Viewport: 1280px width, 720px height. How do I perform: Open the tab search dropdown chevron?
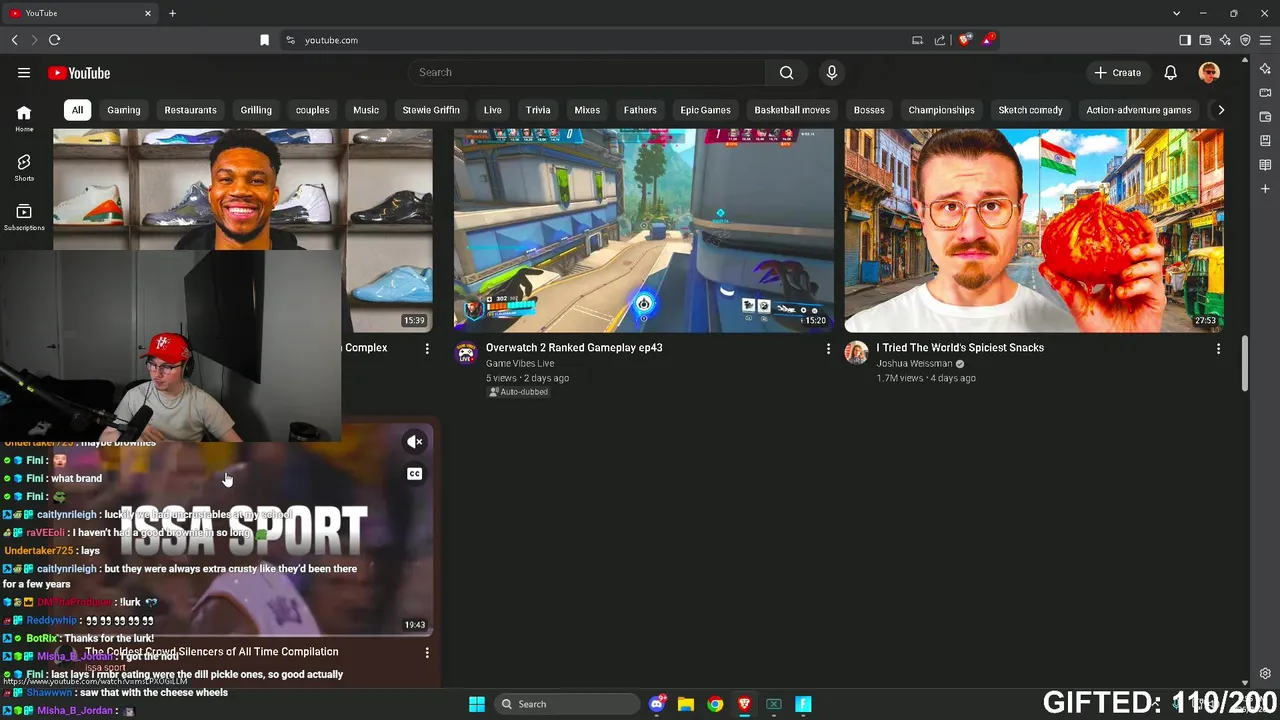[1176, 13]
